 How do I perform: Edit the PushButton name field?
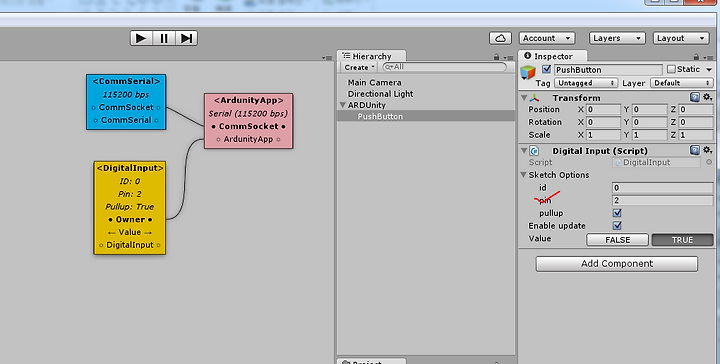tap(608, 70)
